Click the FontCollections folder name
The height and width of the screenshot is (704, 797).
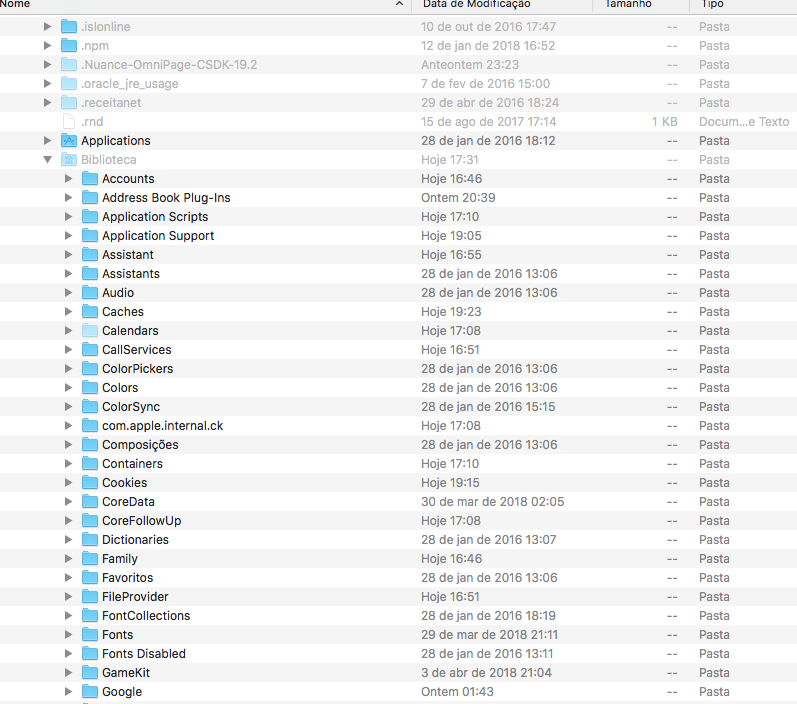(x=146, y=616)
